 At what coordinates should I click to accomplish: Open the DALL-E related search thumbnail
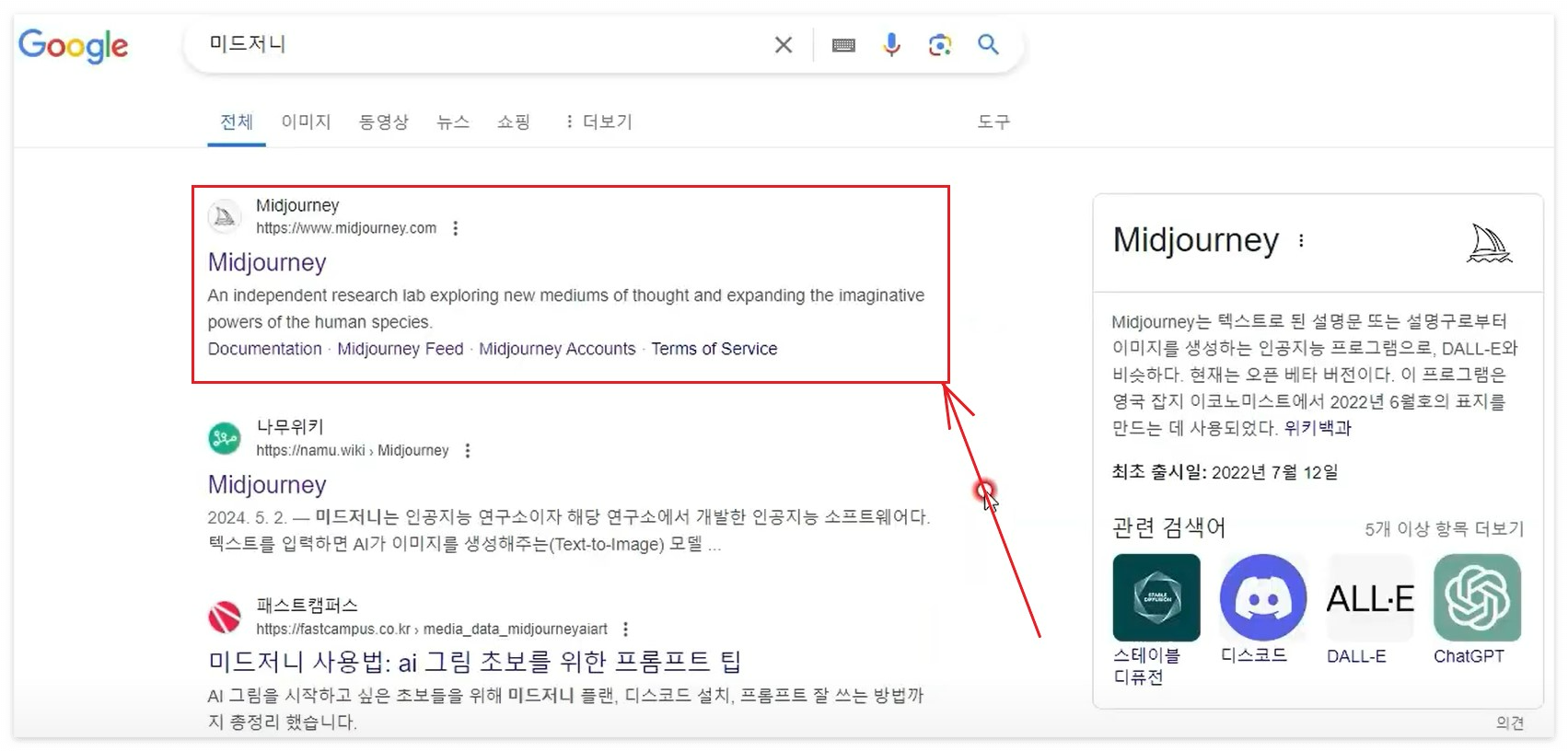click(1370, 597)
